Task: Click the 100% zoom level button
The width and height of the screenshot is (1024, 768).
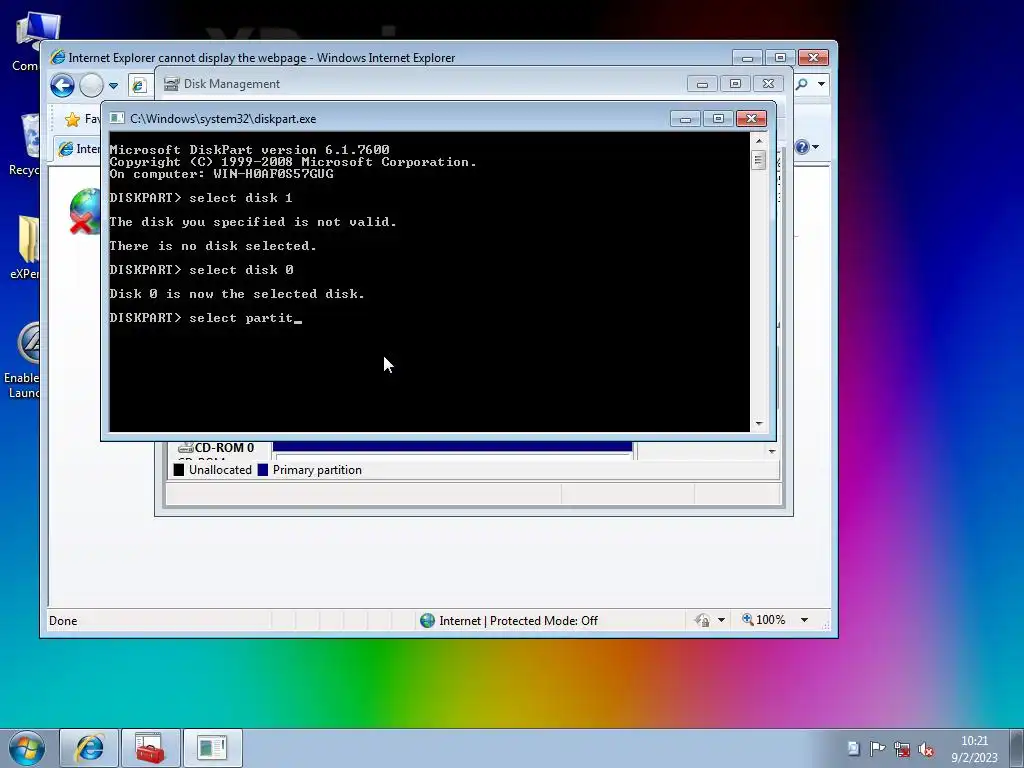Action: tap(763, 620)
